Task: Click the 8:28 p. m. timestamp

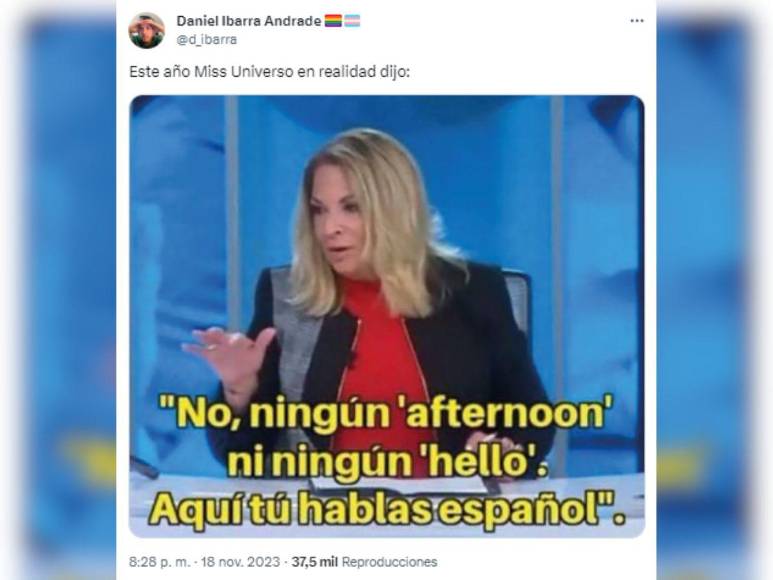Action: click(x=159, y=562)
